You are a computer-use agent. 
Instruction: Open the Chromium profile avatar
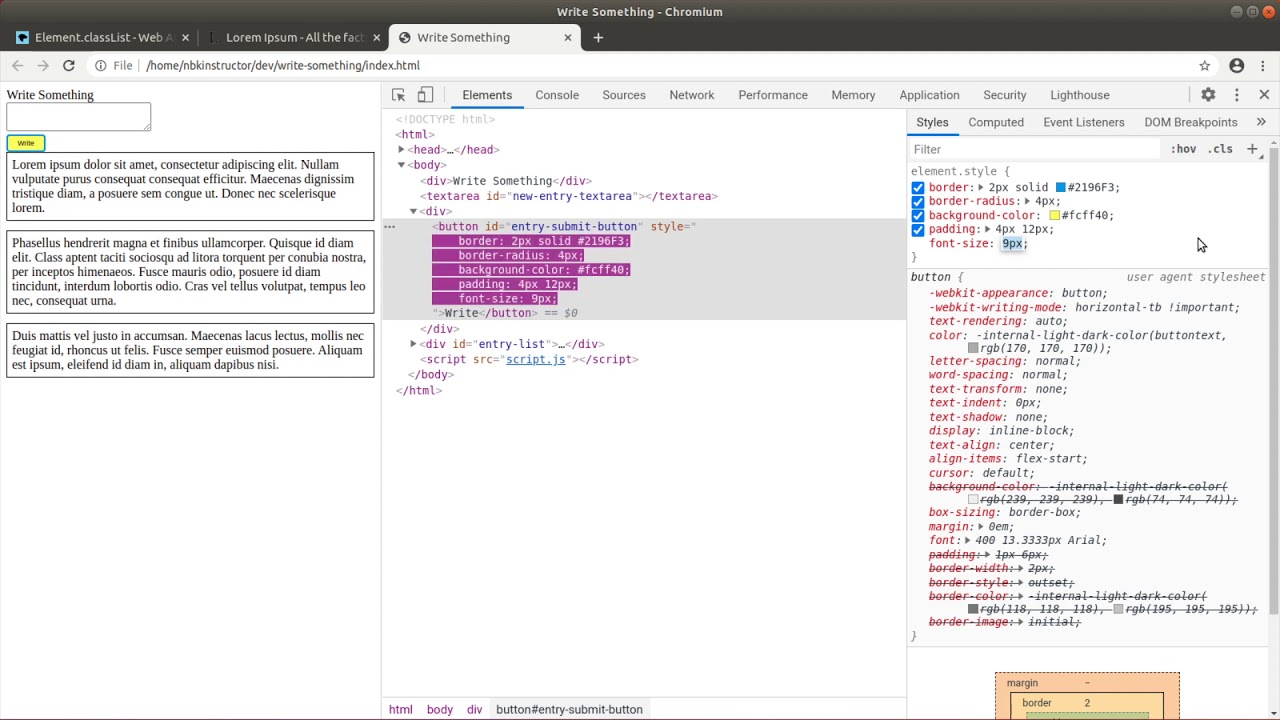click(x=1237, y=65)
